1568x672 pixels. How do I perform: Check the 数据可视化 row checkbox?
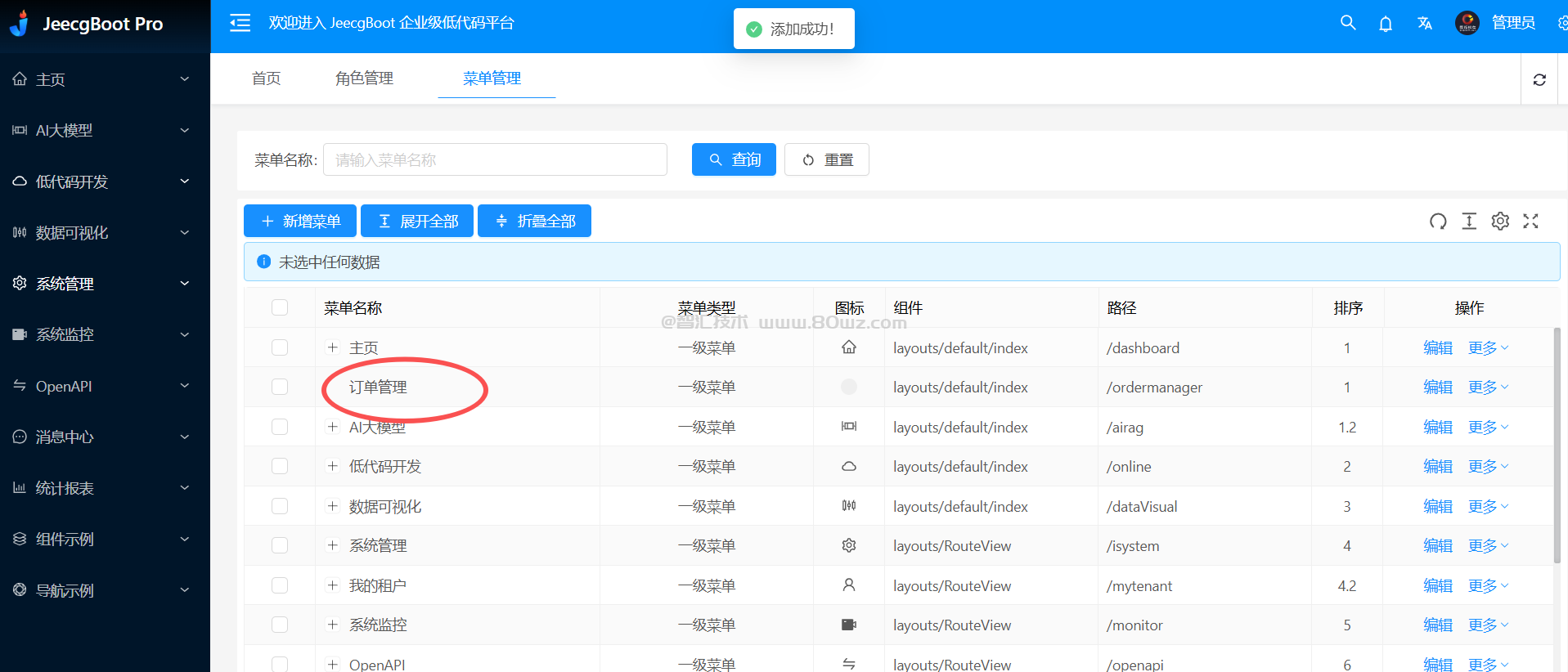coord(280,506)
